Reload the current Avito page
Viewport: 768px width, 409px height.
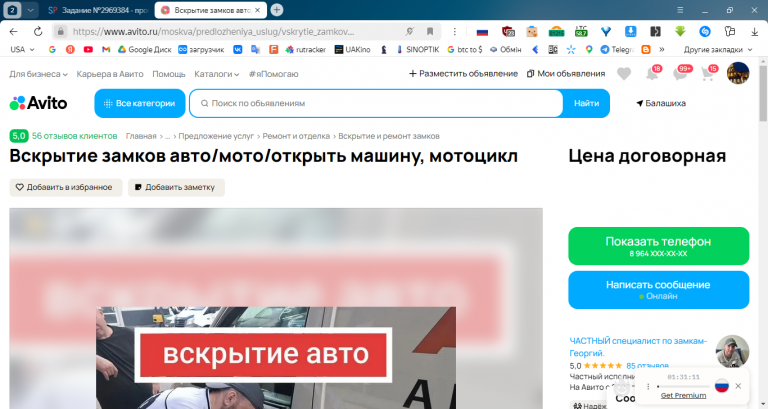(38, 31)
